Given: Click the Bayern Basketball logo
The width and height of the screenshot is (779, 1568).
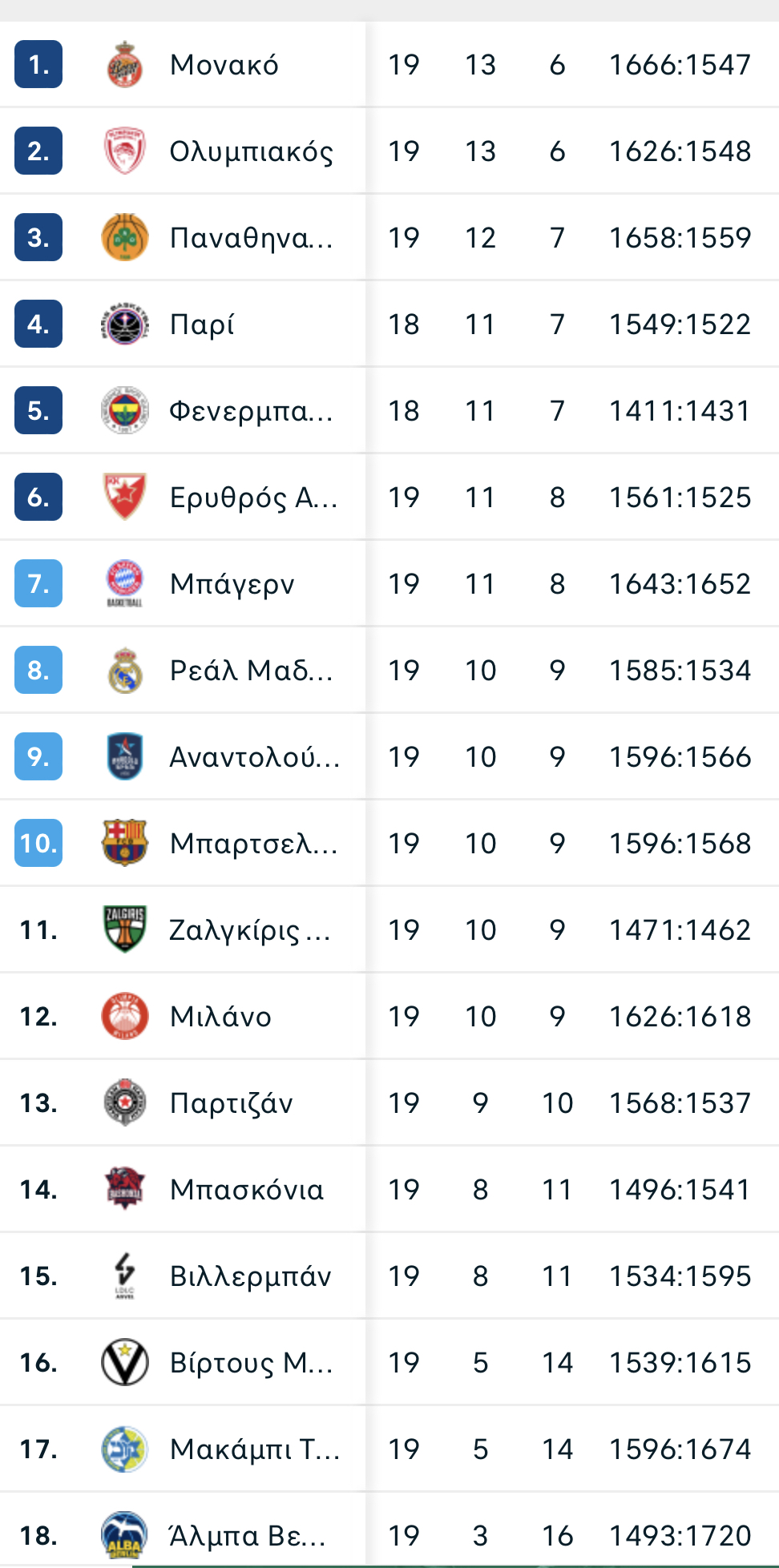Looking at the screenshot, I should pyautogui.click(x=124, y=583).
